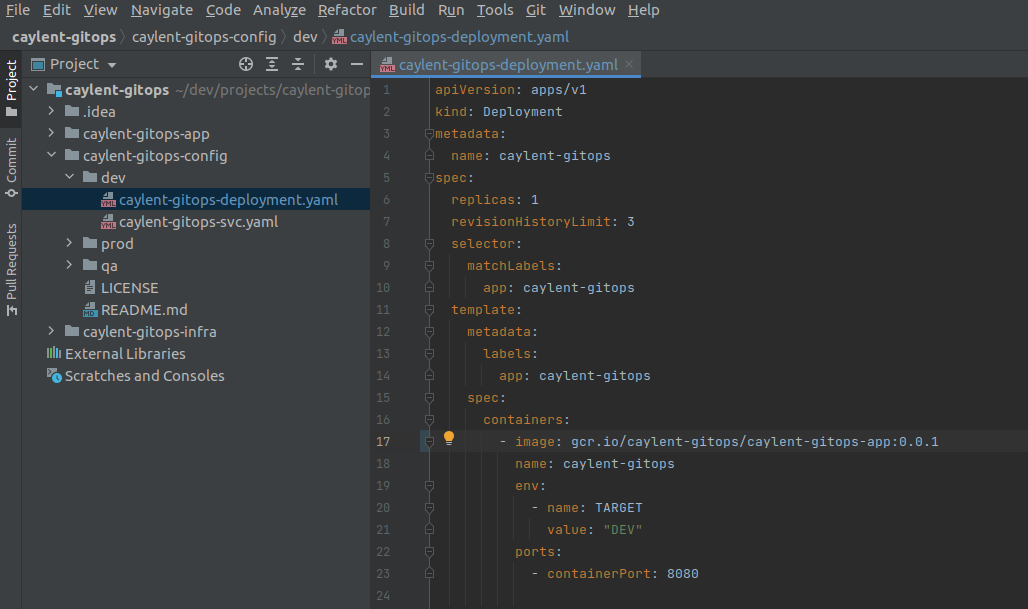Select the LICENSE file
Screen dimensions: 1028x609
click(129, 288)
